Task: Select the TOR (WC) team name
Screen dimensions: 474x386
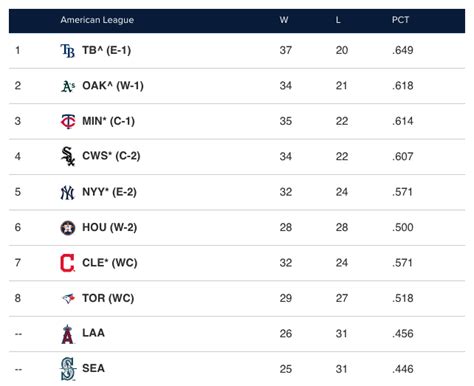Action: click(108, 298)
